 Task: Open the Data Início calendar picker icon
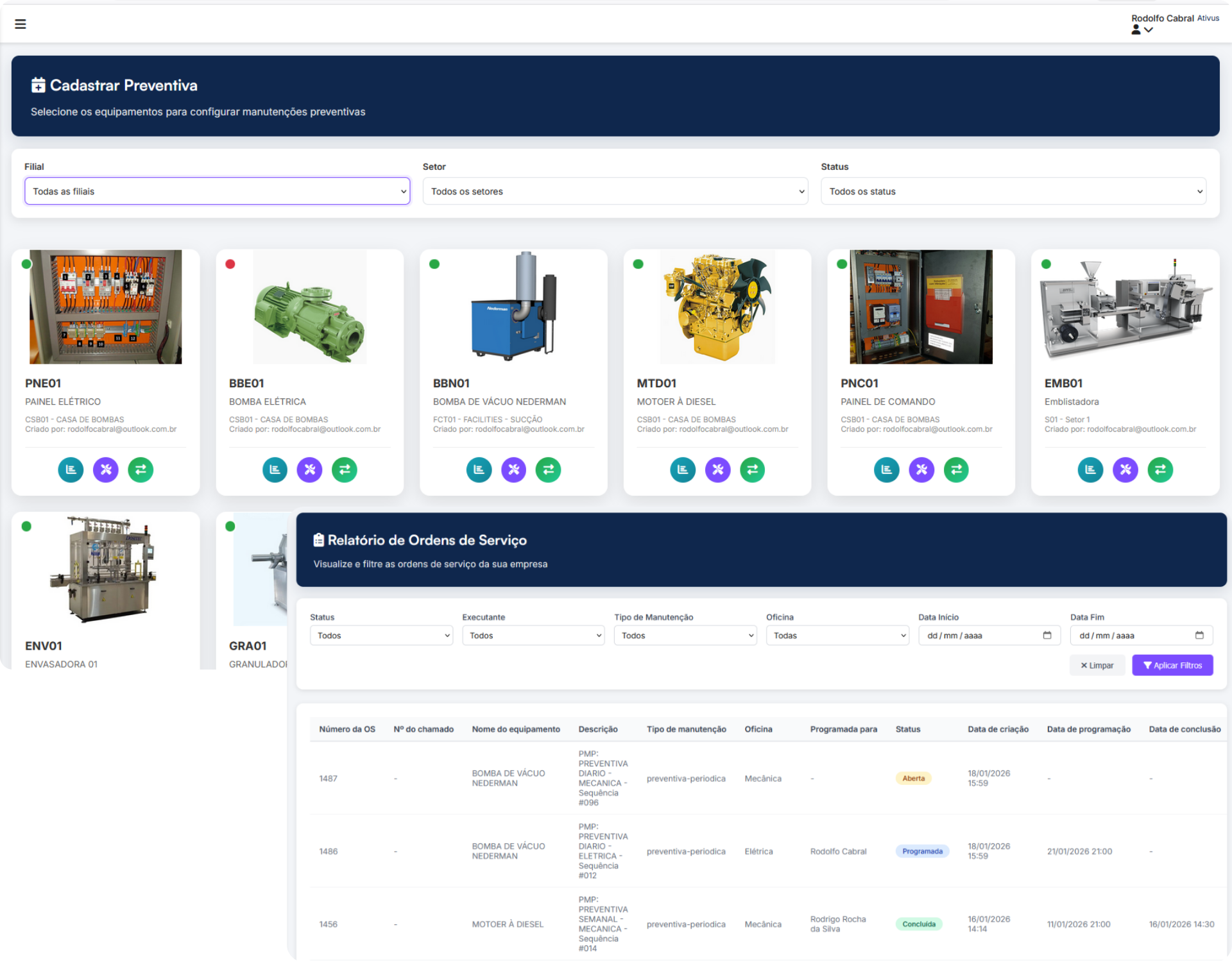click(x=1047, y=635)
